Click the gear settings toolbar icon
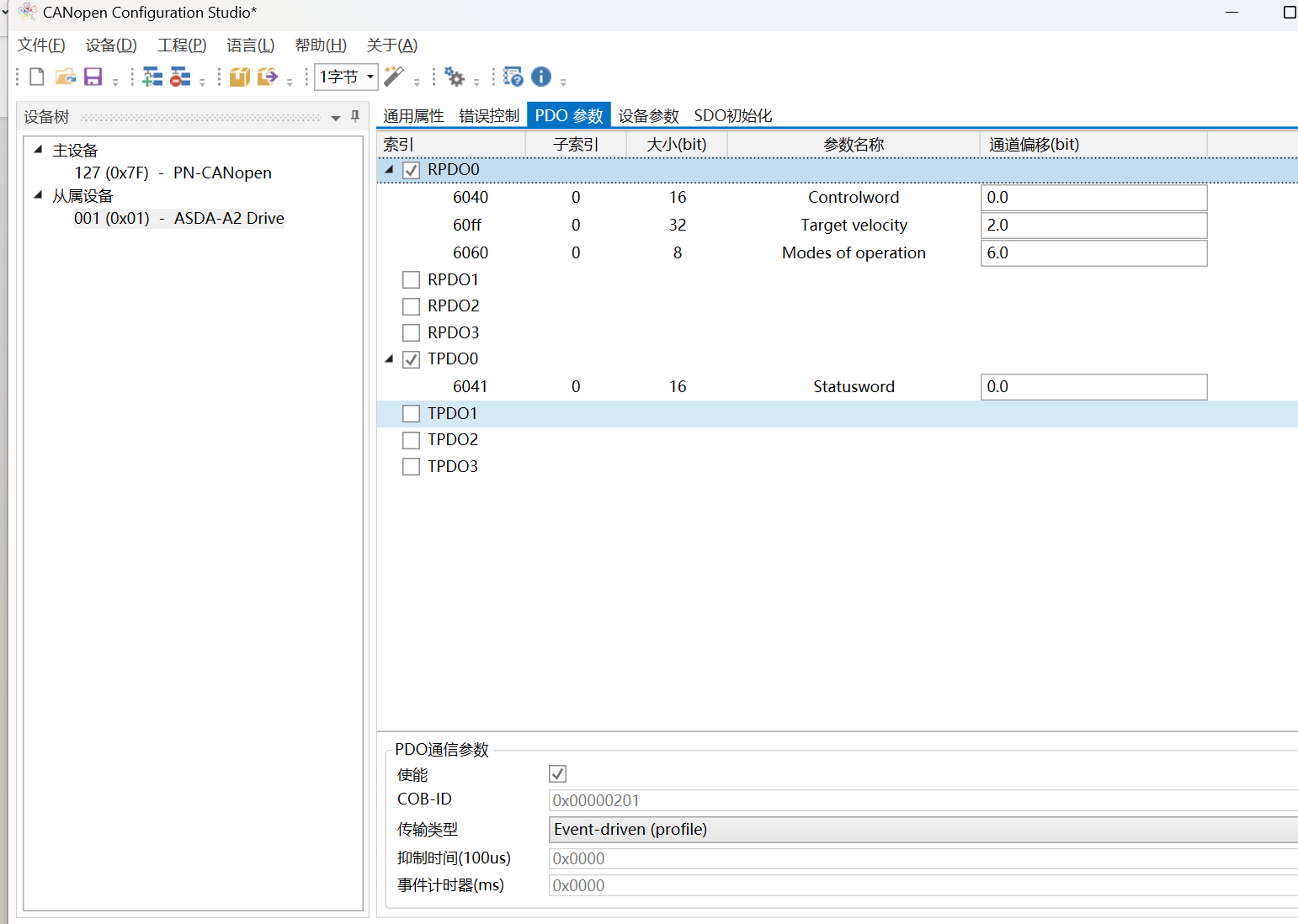This screenshot has height=924, width=1298. pyautogui.click(x=455, y=77)
